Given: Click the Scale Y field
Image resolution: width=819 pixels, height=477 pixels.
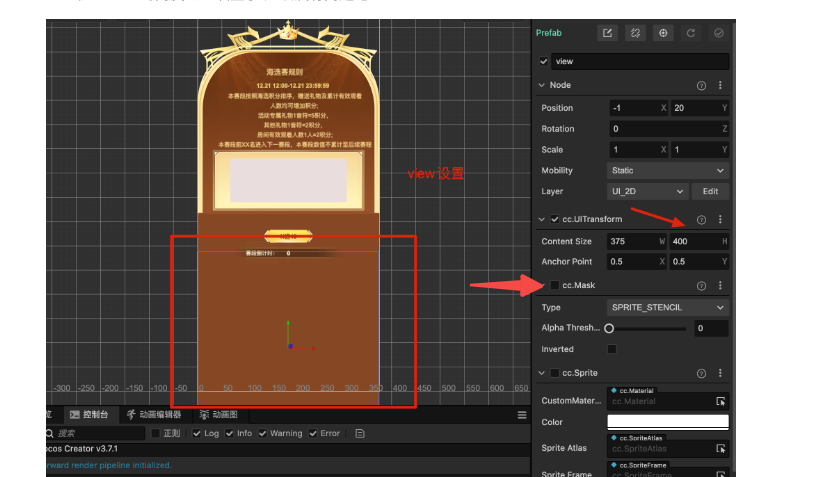Looking at the screenshot, I should [x=699, y=150].
